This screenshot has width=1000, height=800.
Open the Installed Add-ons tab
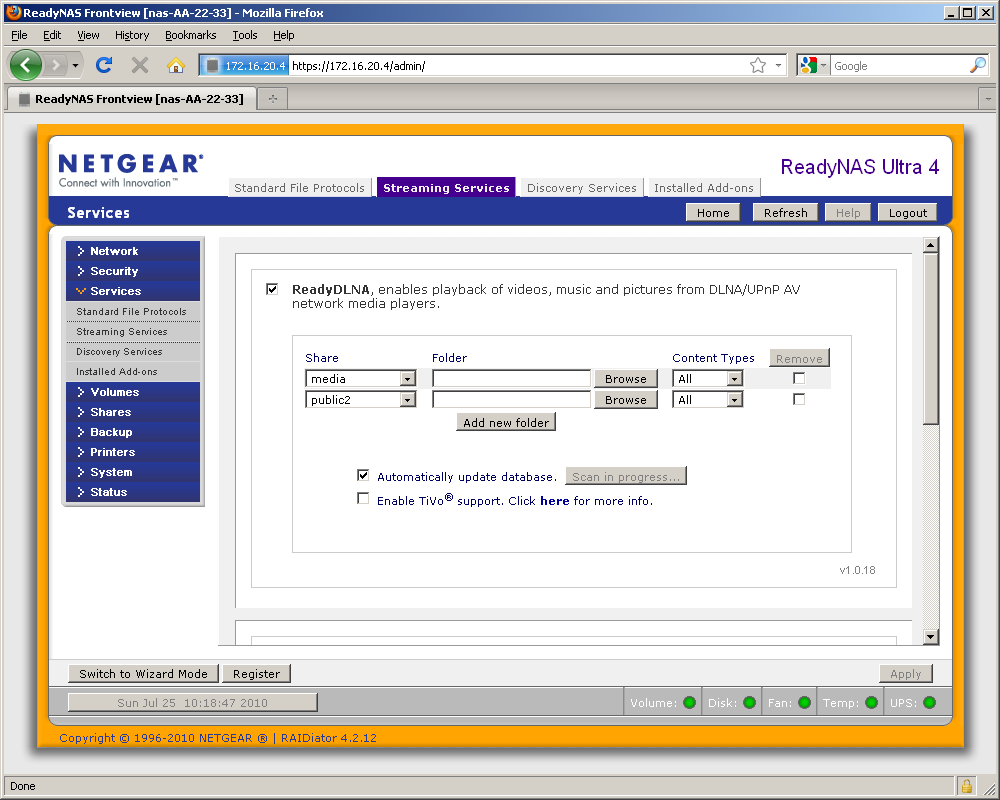(703, 188)
